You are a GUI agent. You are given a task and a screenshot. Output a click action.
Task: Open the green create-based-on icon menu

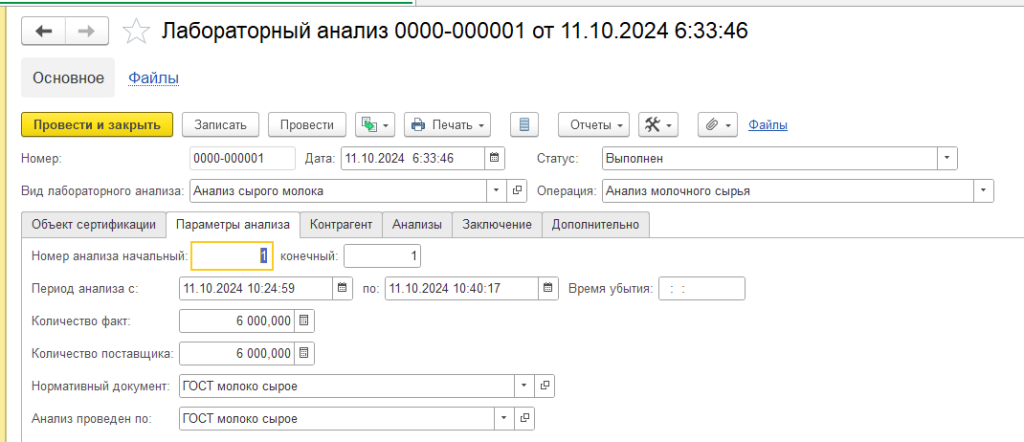click(x=376, y=125)
